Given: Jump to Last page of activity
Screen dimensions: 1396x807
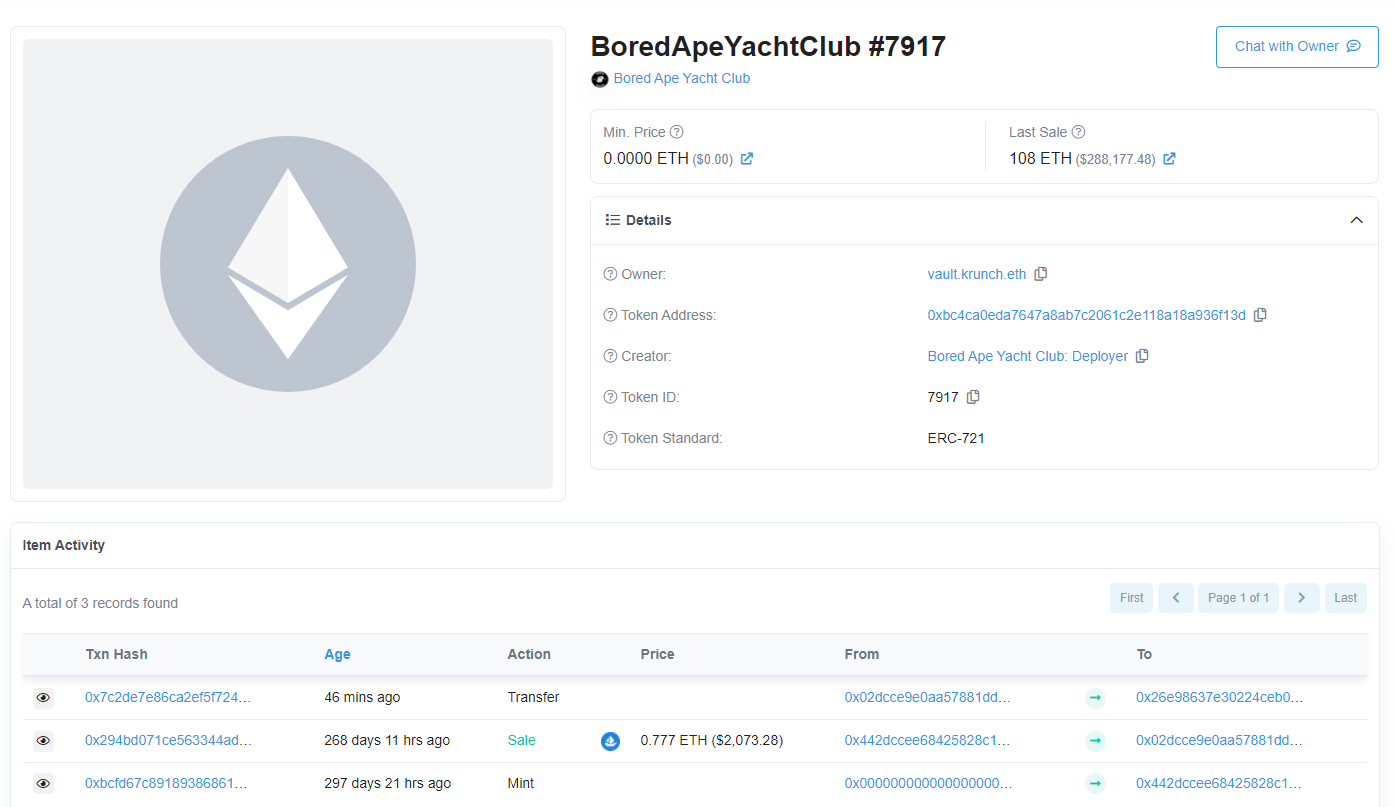Looking at the screenshot, I should tap(1346, 598).
